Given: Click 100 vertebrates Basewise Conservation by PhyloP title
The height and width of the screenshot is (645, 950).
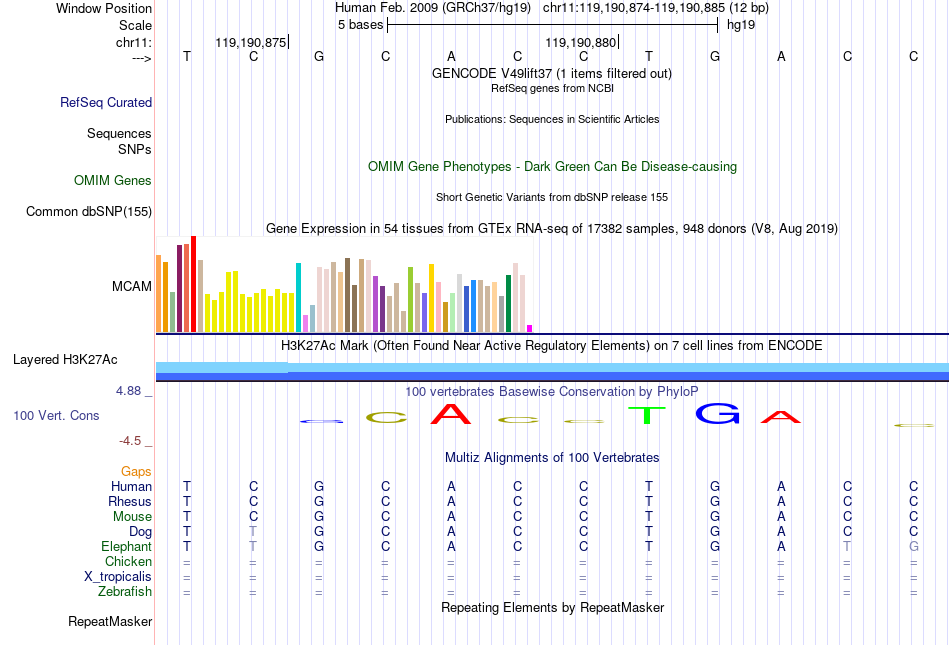Looking at the screenshot, I should pyautogui.click(x=552, y=392).
